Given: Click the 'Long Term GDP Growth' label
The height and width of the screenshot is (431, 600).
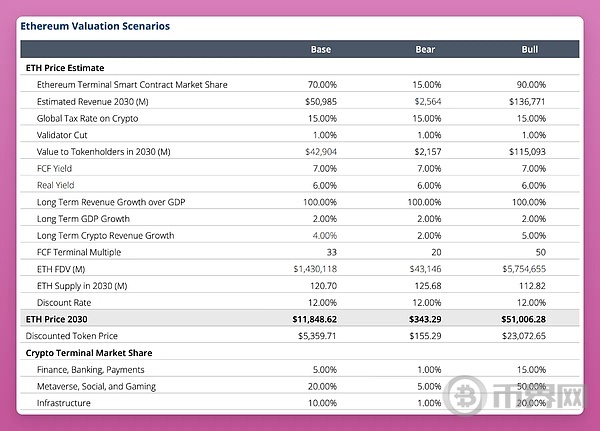Looking at the screenshot, I should point(83,219).
